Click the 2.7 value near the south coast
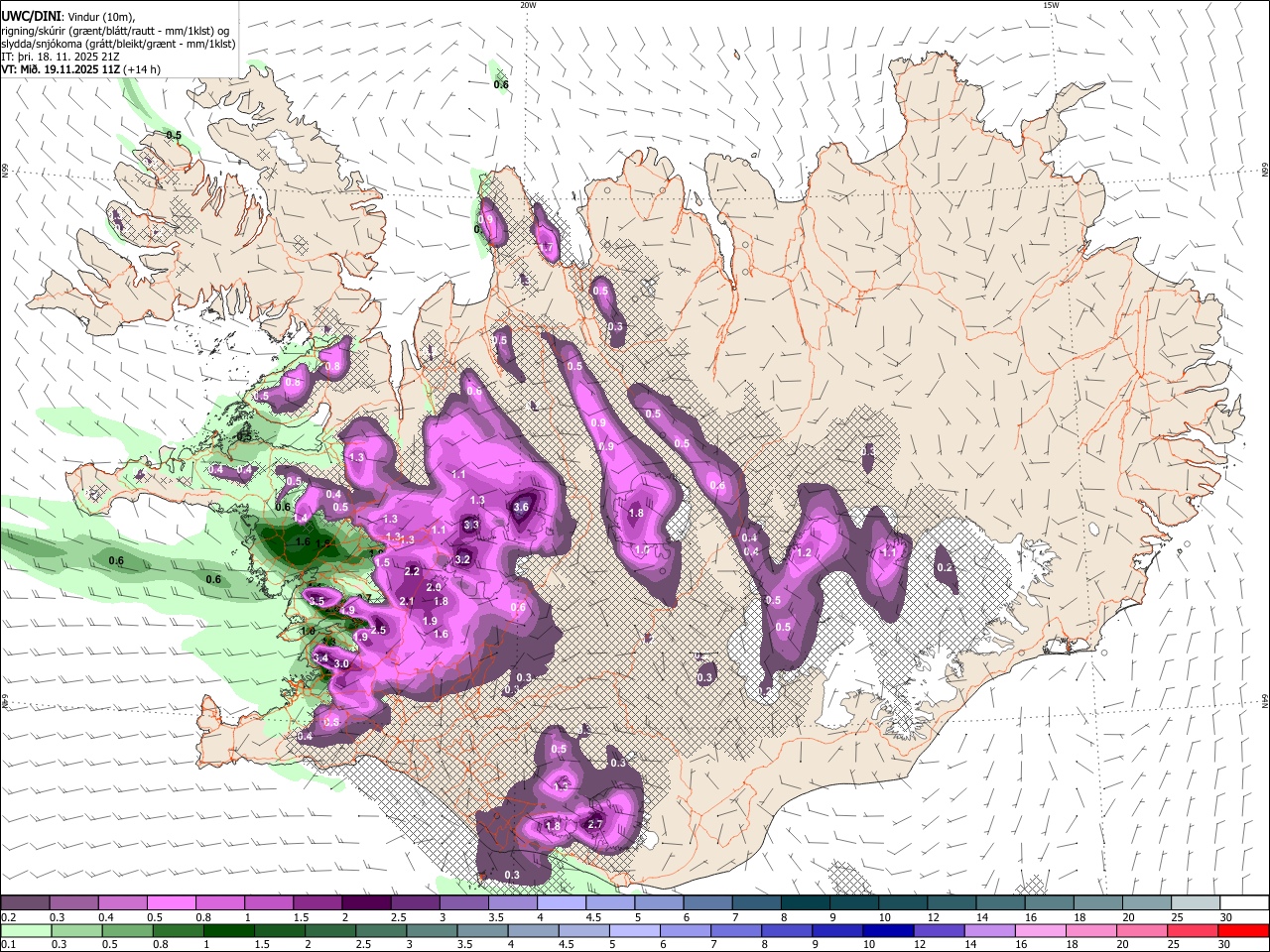The image size is (1270, 952). 595,824
